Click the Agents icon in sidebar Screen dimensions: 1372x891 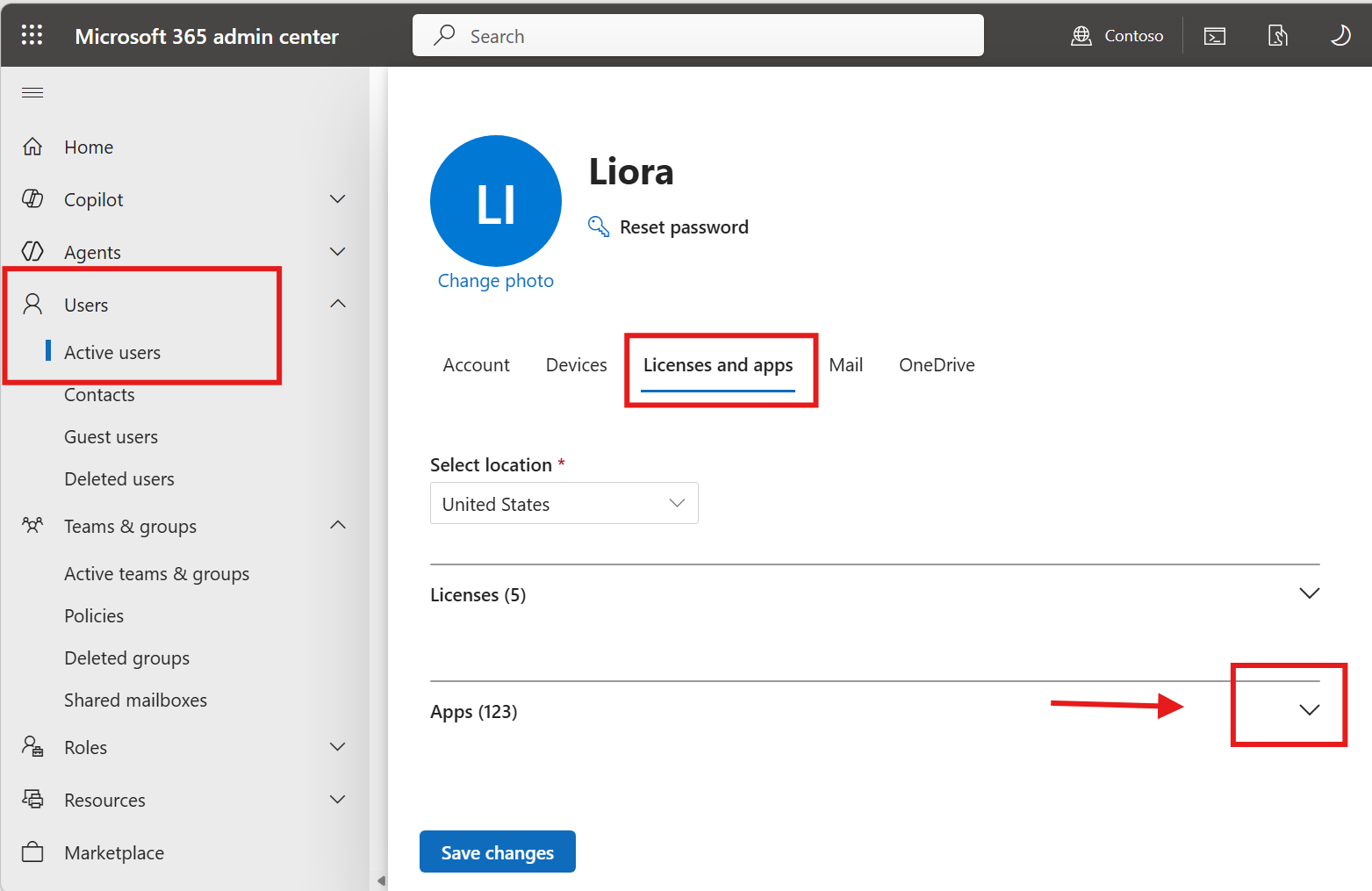coord(32,252)
